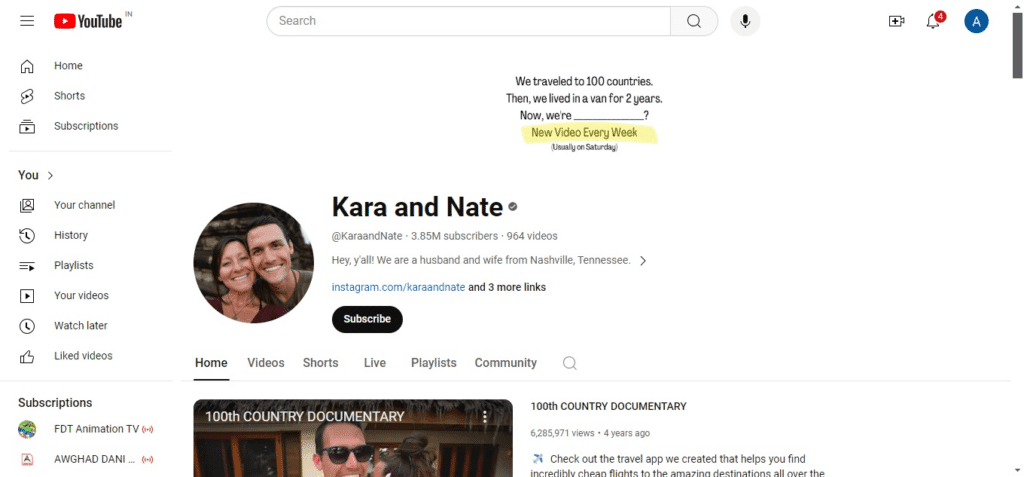Subscribe to Kara and Nate
Image resolution: width=1024 pixels, height=477 pixels.
tap(367, 319)
